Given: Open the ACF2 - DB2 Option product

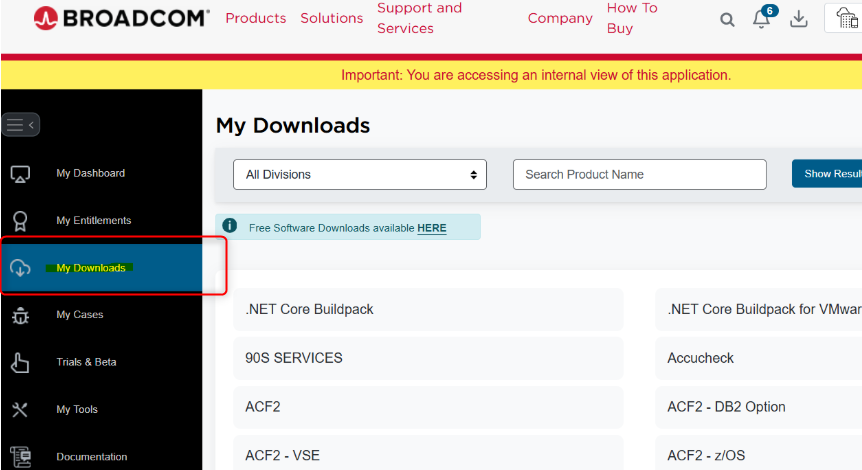Looking at the screenshot, I should pyautogui.click(x=759, y=407).
